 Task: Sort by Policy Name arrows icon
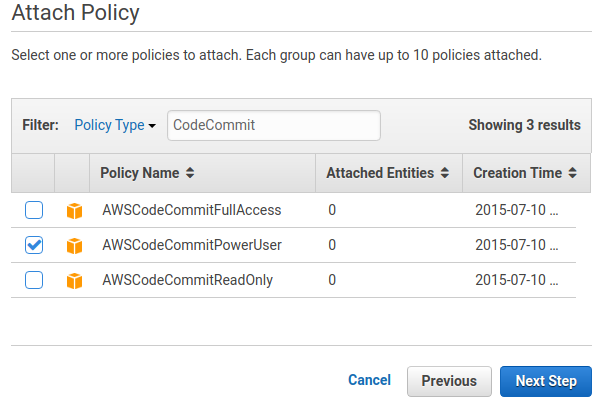coord(190,173)
